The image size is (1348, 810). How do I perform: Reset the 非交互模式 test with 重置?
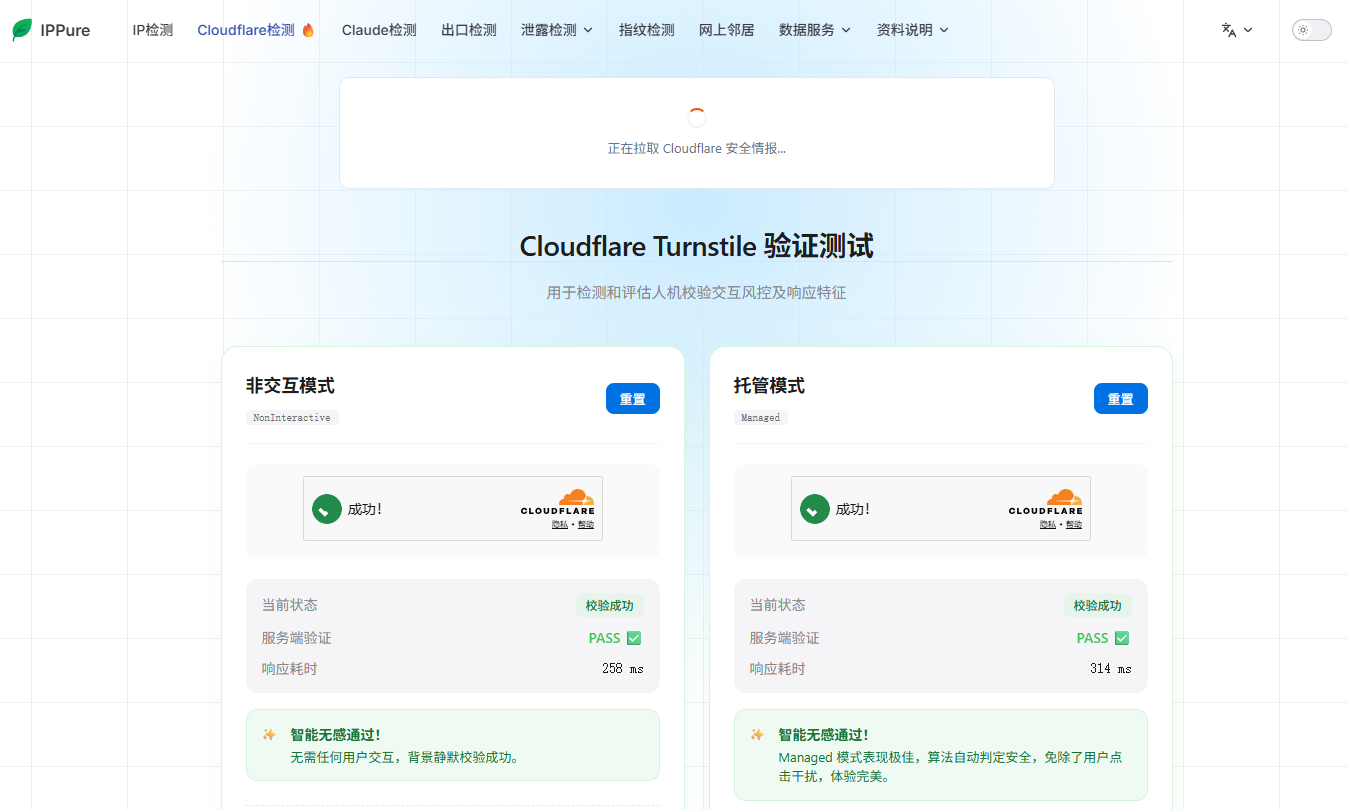633,398
